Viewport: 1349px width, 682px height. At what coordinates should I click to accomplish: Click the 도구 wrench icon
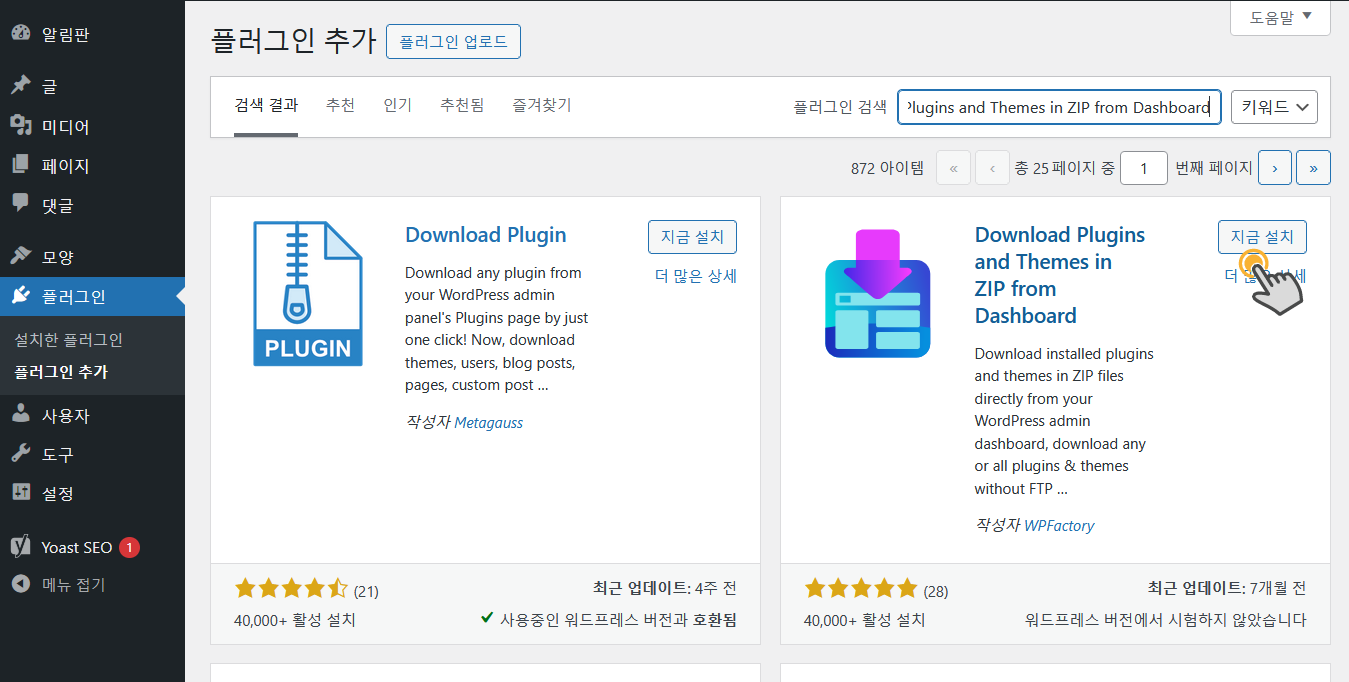click(21, 454)
